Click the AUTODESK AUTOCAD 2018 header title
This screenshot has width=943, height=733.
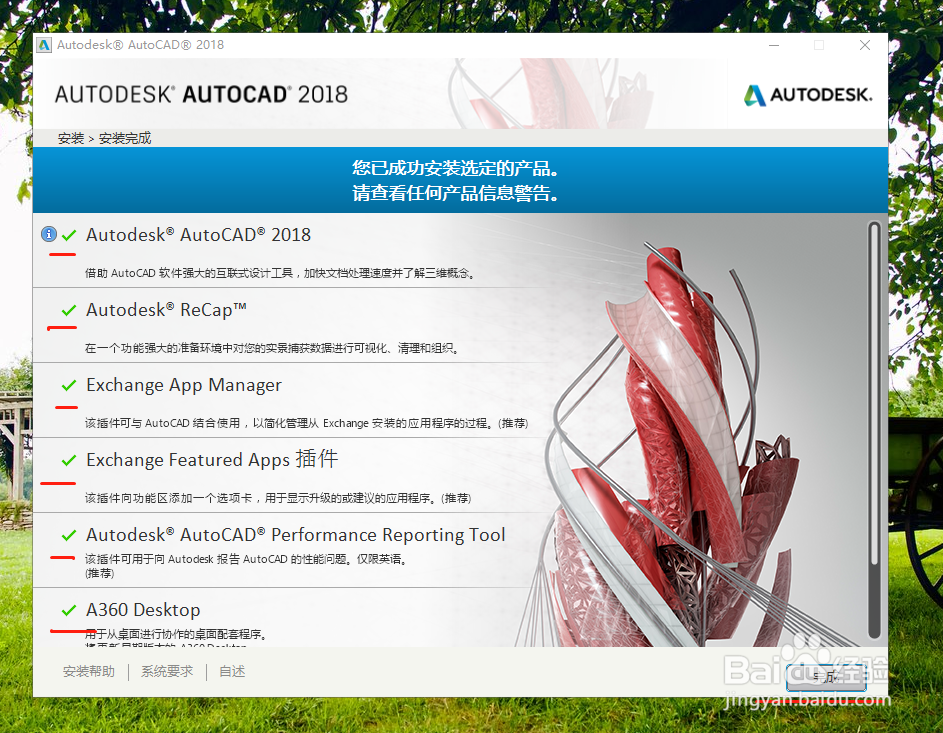[x=201, y=94]
